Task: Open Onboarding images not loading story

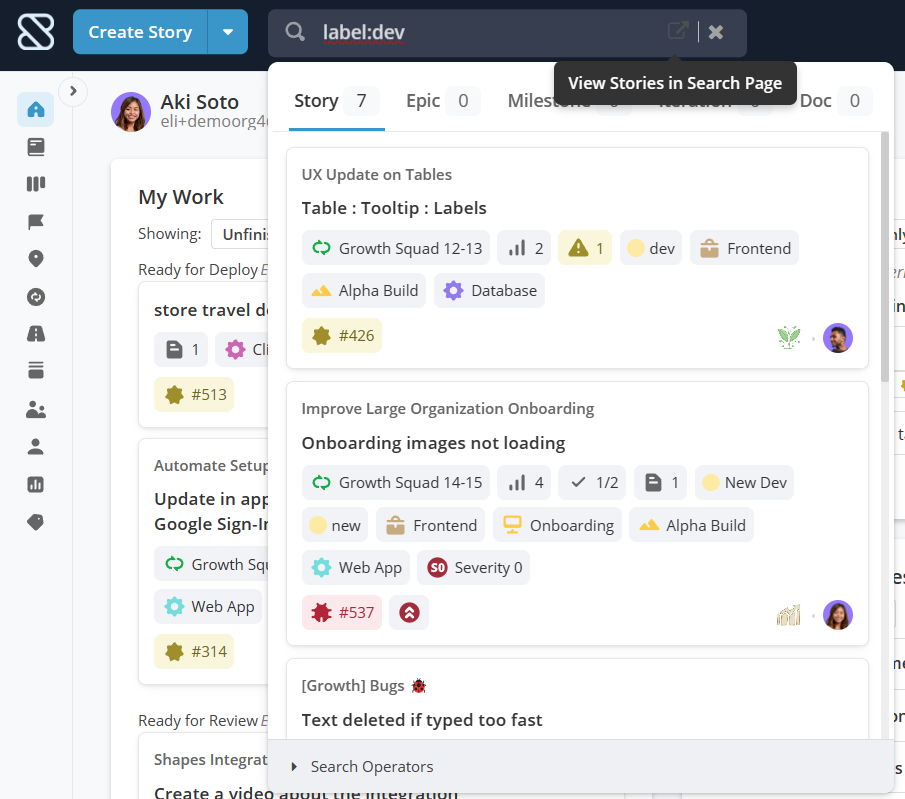Action: point(433,443)
